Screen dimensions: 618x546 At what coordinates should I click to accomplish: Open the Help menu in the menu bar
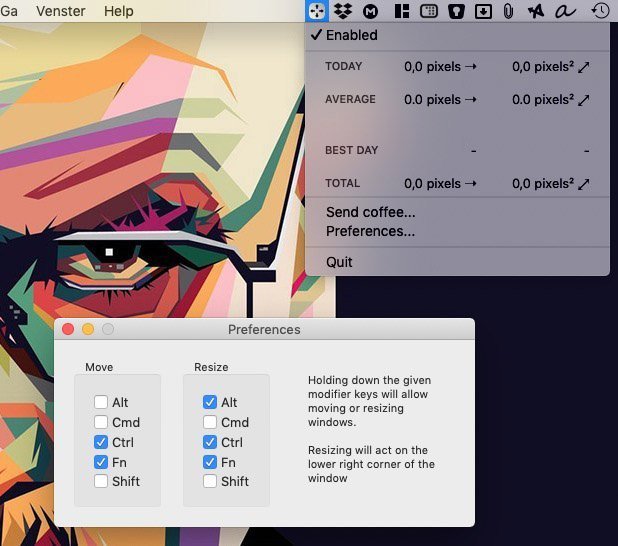coord(118,11)
